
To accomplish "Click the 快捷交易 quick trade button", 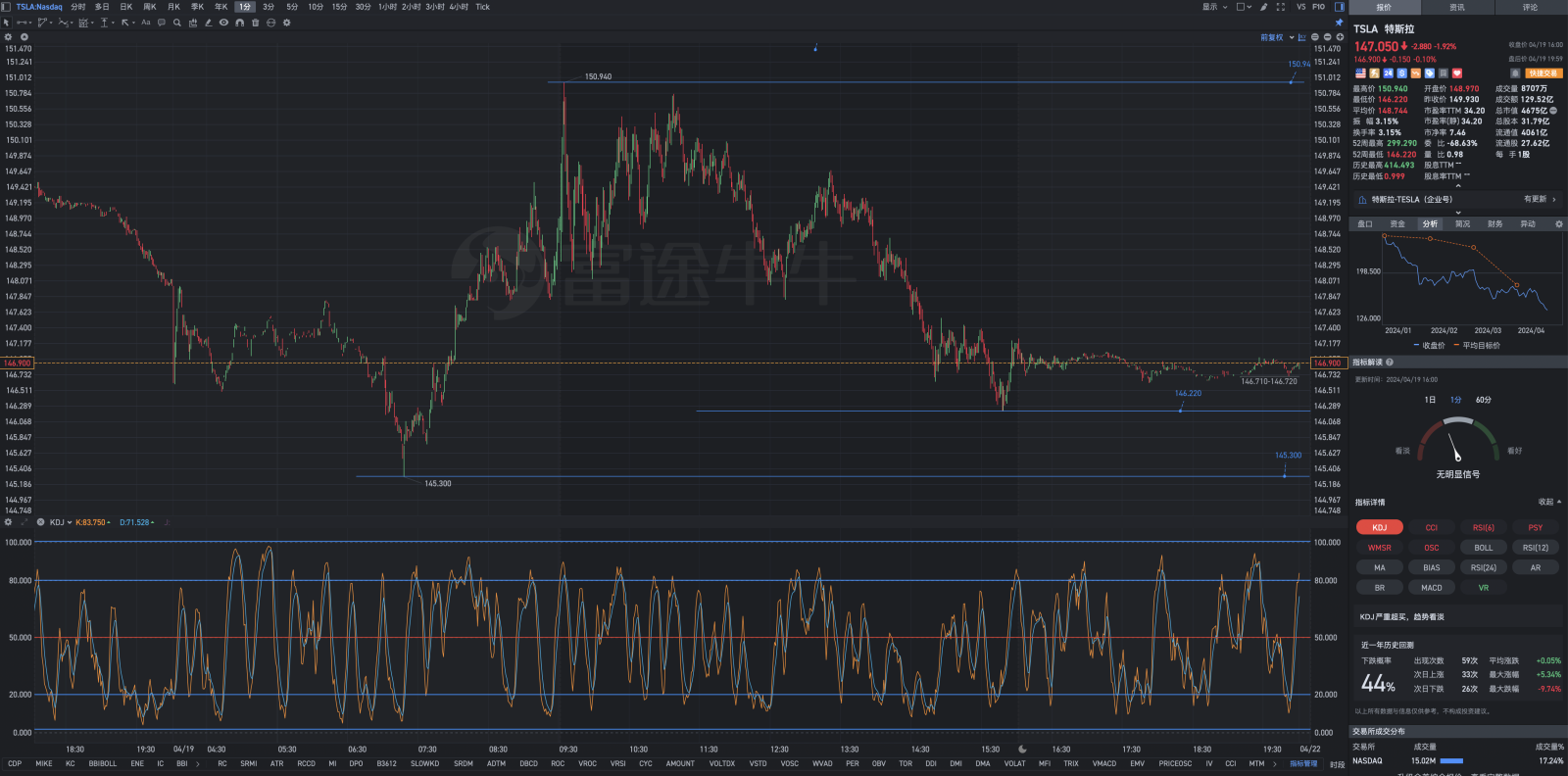I will point(1543,73).
